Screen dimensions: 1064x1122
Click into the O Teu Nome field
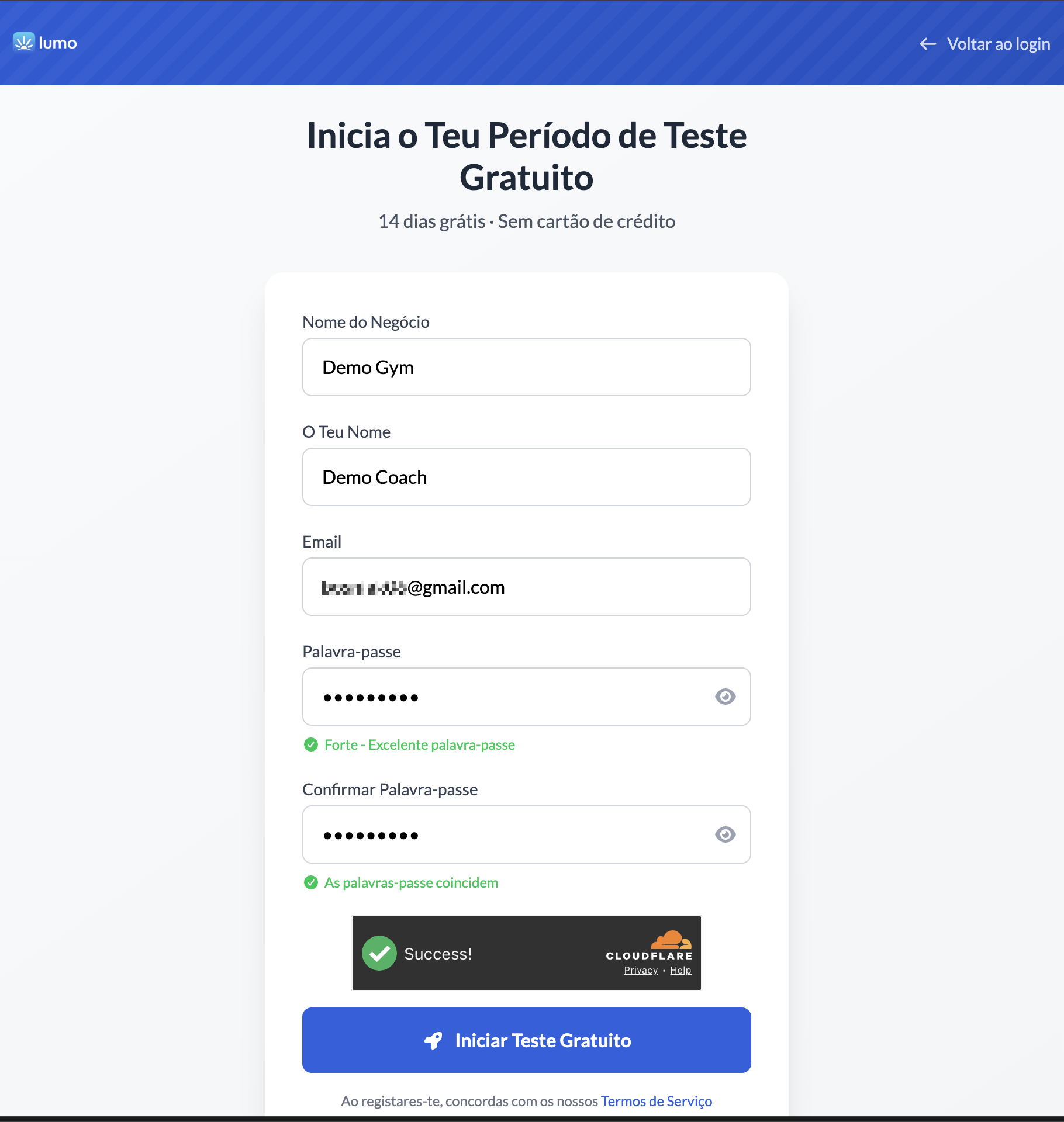tap(526, 477)
